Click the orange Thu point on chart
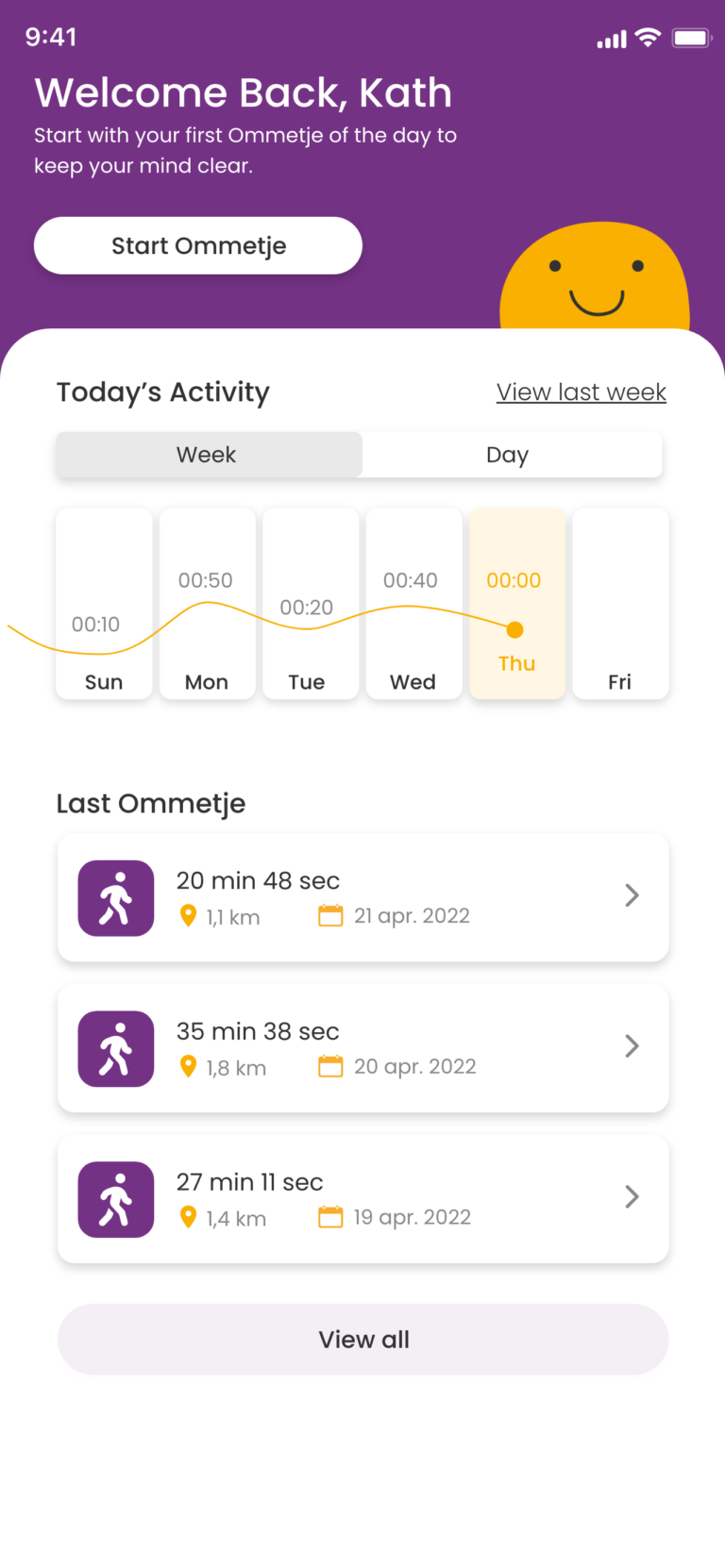The height and width of the screenshot is (1568, 725). coord(514,629)
